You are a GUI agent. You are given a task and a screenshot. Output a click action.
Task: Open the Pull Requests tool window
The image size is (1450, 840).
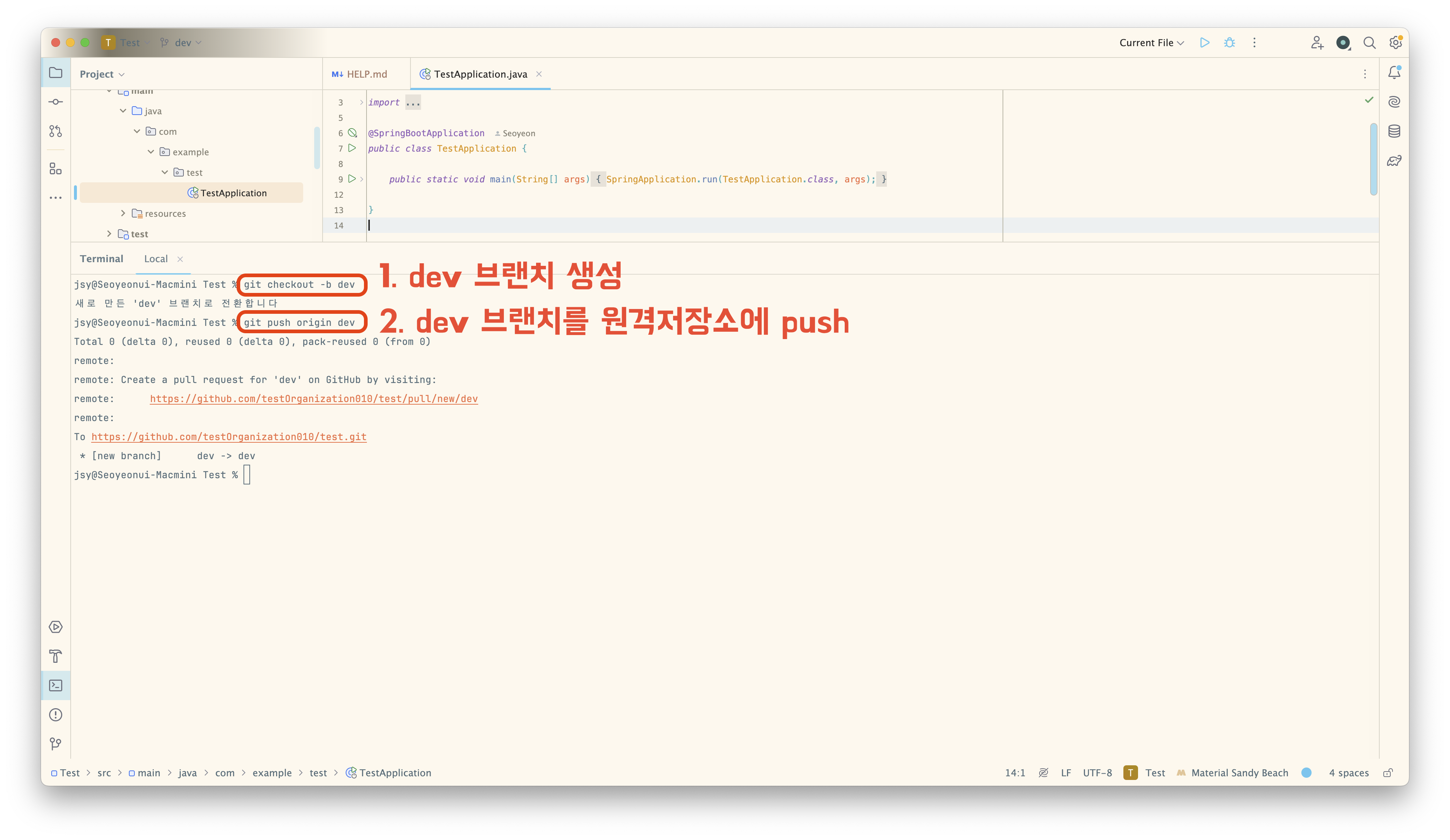click(56, 131)
